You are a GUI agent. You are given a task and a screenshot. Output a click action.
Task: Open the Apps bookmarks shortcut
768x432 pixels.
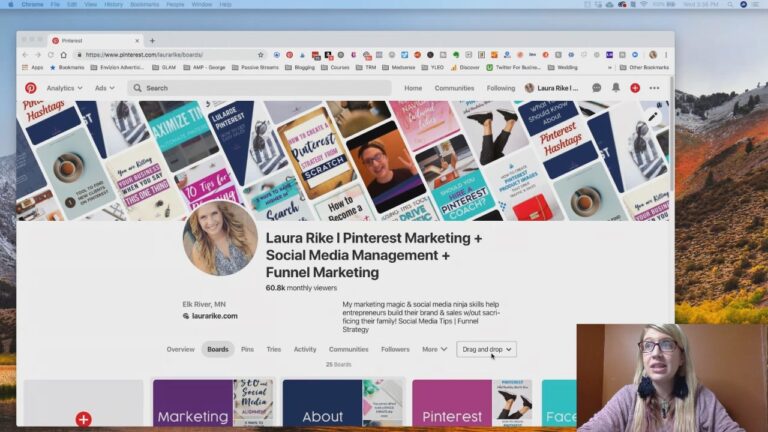pos(32,68)
